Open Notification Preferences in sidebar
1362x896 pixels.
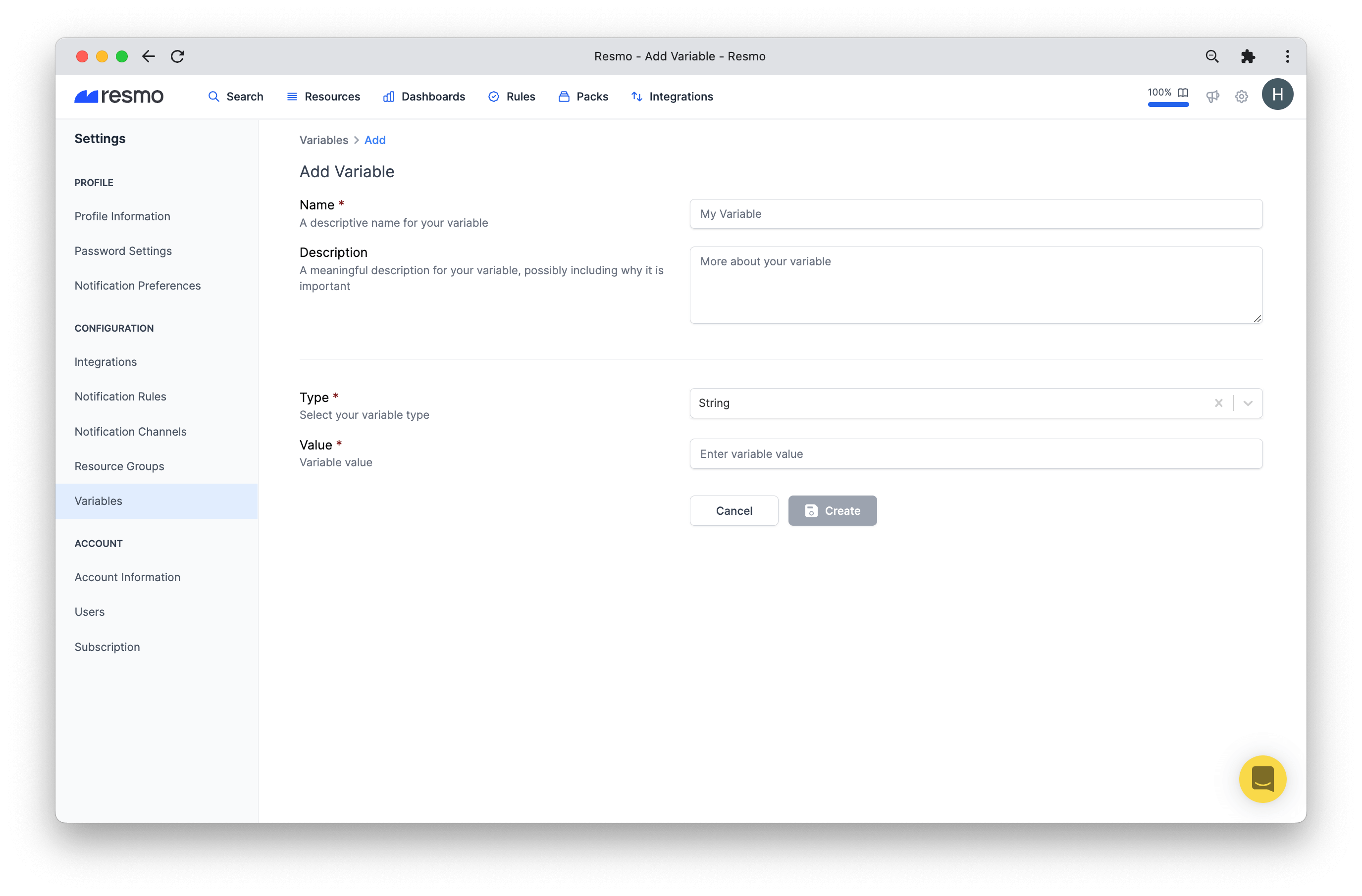(x=137, y=285)
